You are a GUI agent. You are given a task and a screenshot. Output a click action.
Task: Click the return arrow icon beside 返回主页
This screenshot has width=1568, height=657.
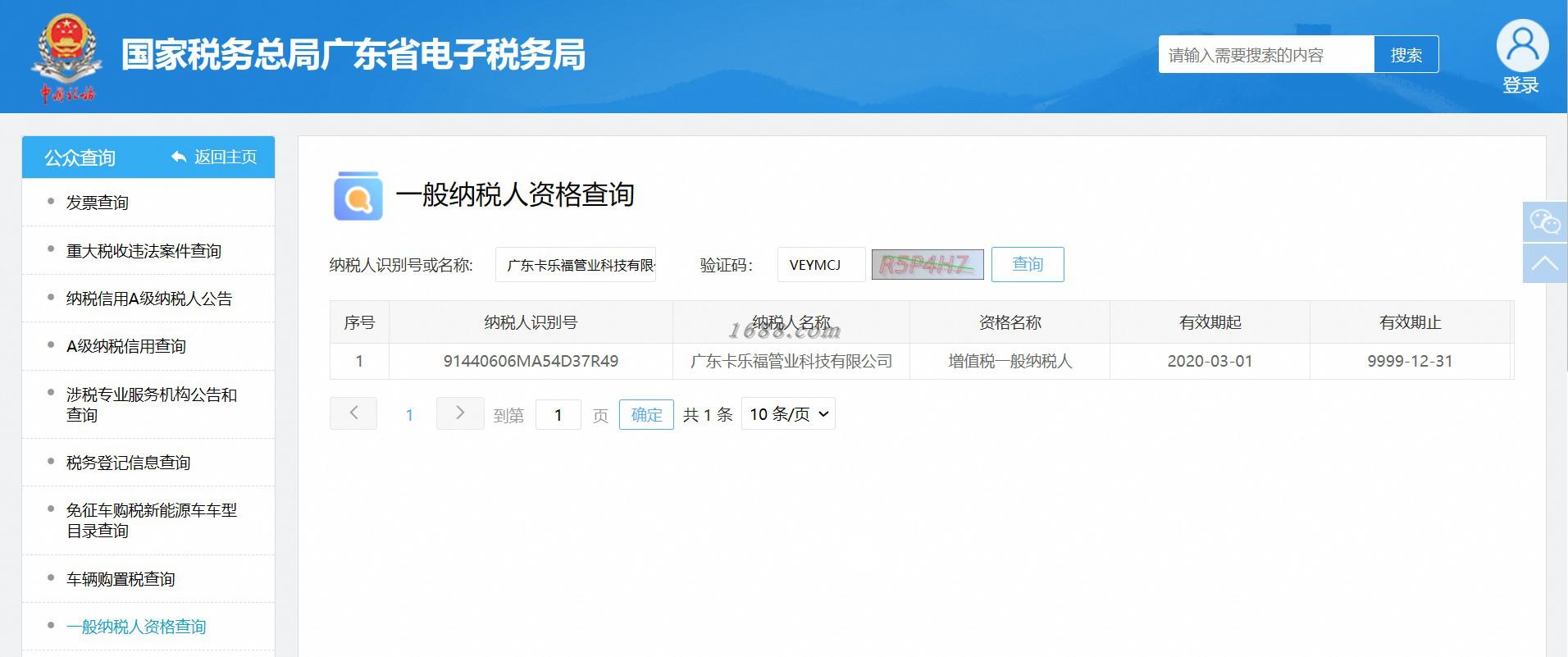179,157
